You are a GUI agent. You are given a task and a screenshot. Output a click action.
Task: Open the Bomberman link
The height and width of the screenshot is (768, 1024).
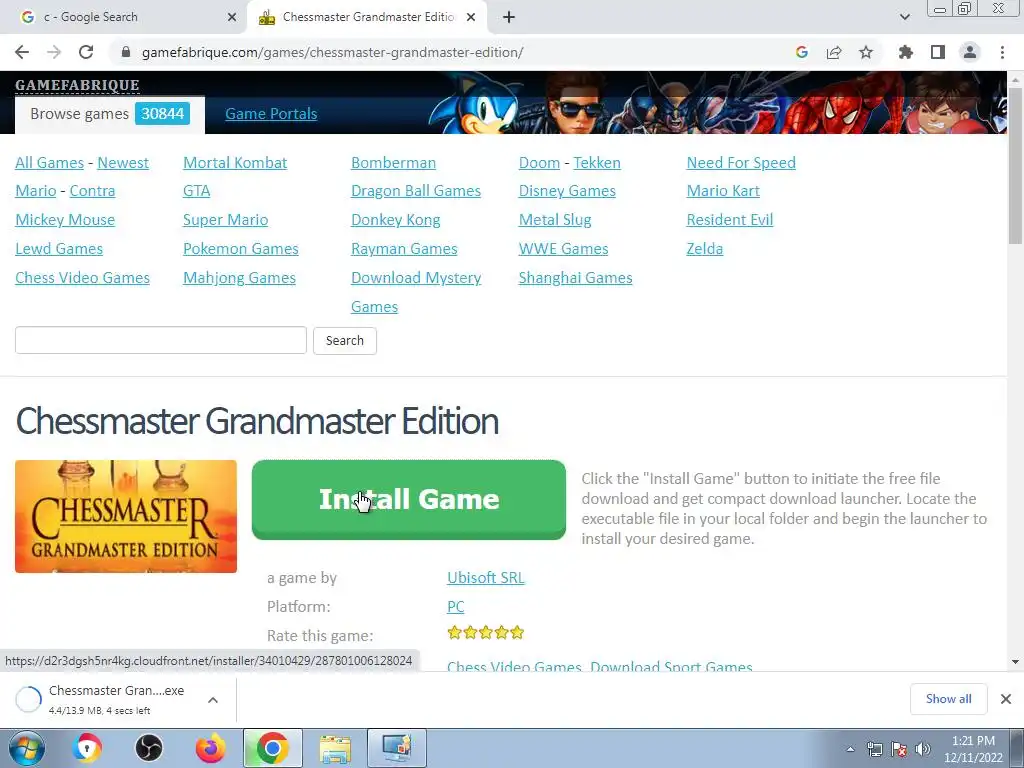point(393,163)
